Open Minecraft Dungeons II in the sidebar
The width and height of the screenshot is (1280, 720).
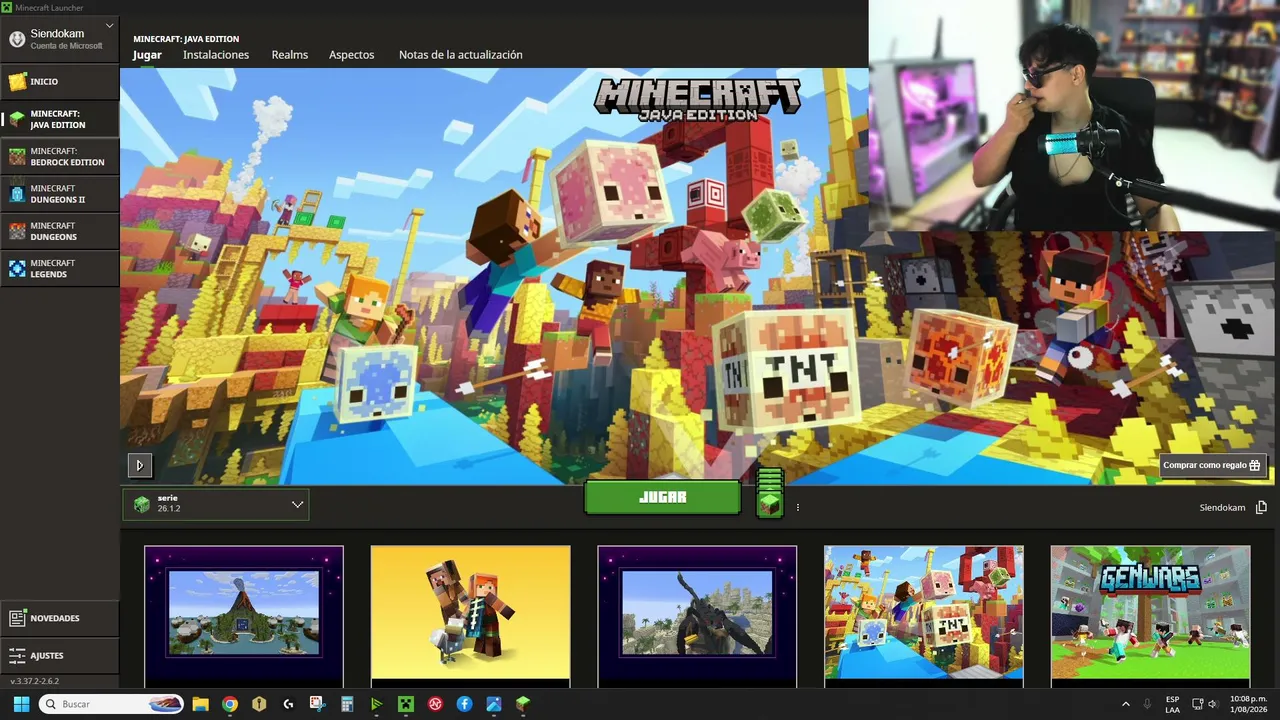click(x=59, y=194)
